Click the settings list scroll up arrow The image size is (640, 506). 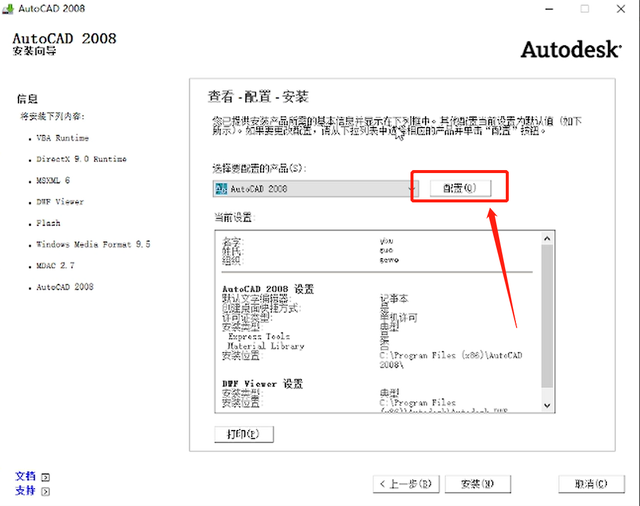pyautogui.click(x=547, y=238)
